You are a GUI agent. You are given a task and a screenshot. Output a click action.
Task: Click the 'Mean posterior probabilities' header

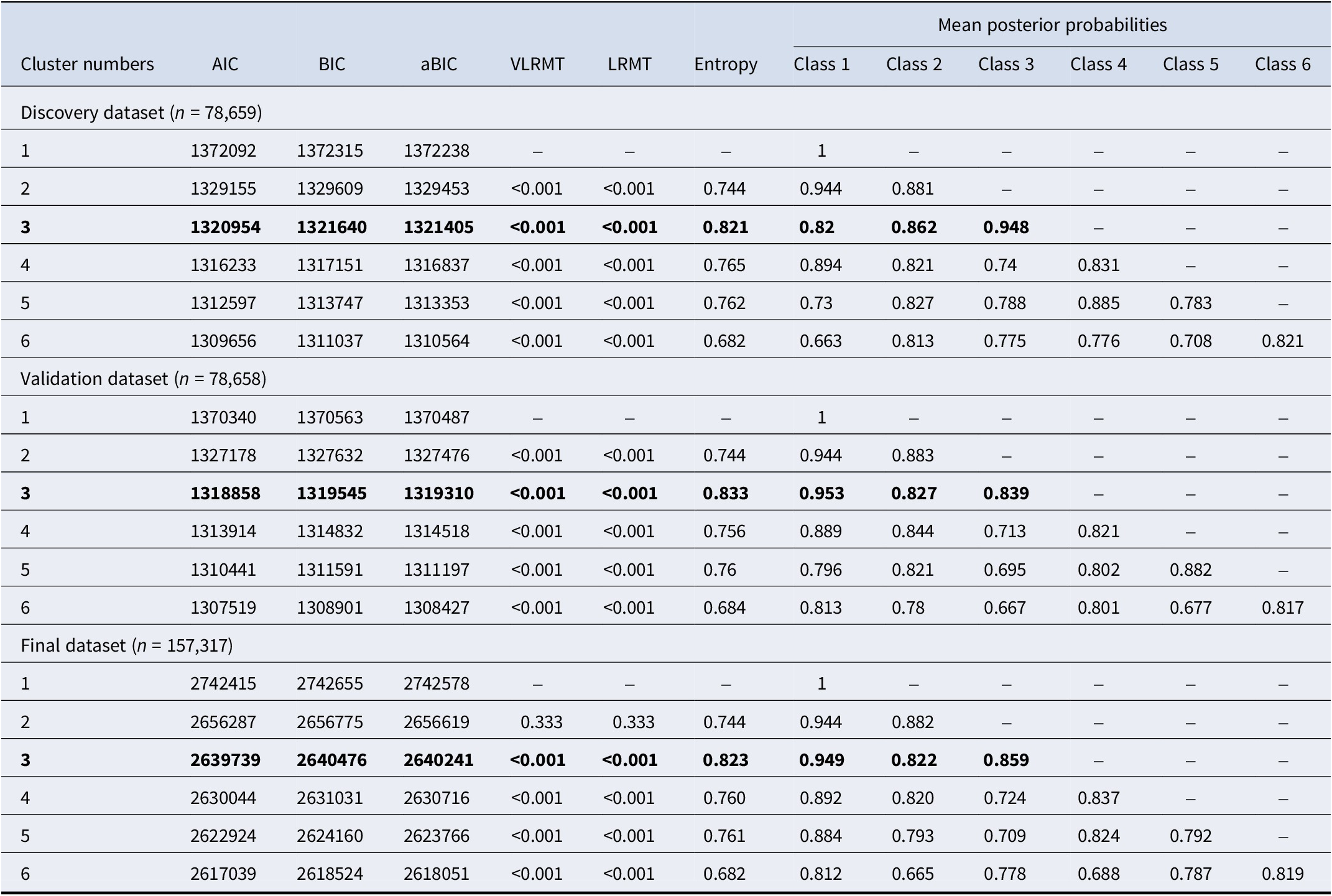(1052, 25)
